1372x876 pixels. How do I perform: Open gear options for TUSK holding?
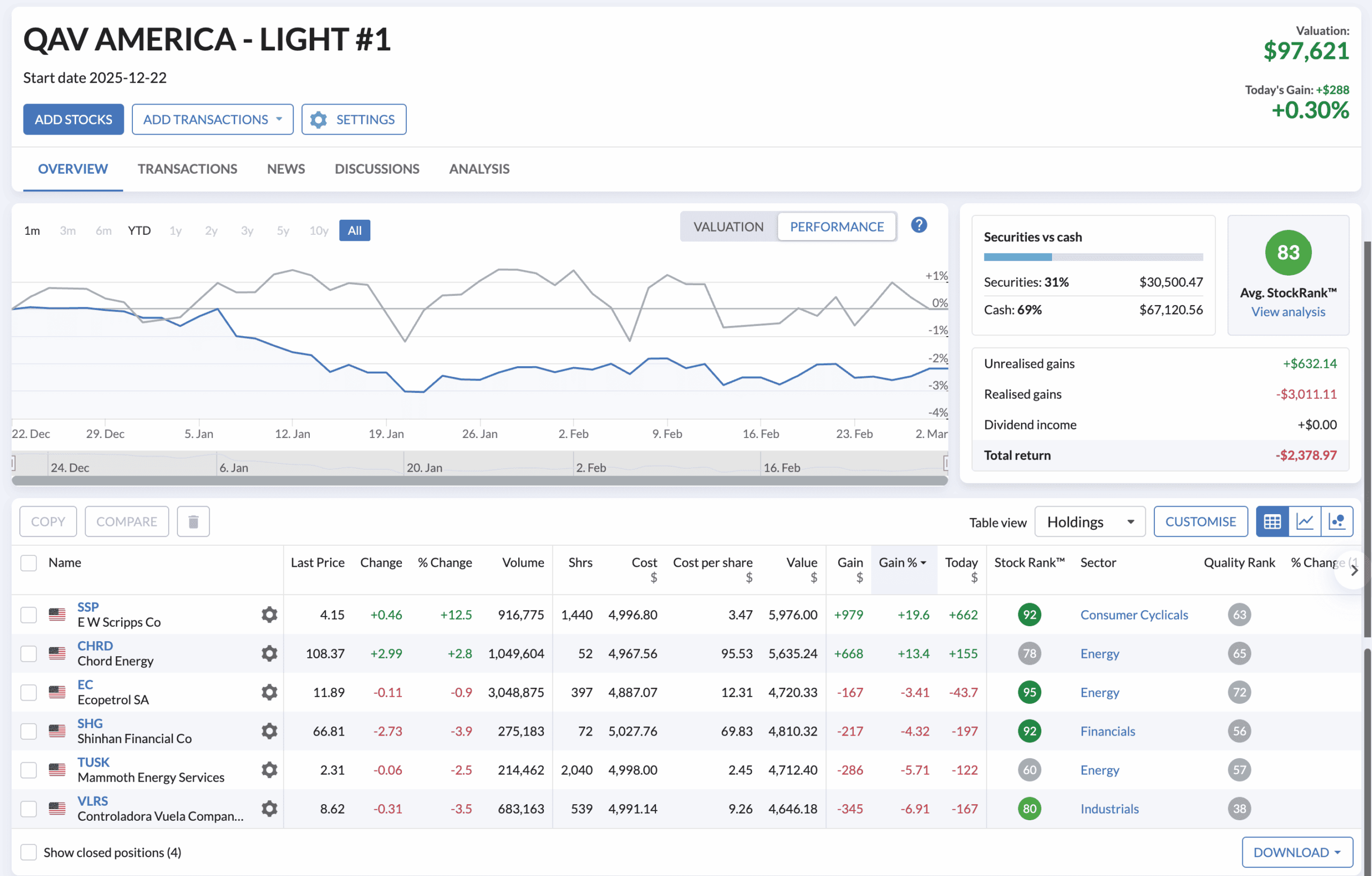[x=269, y=769]
